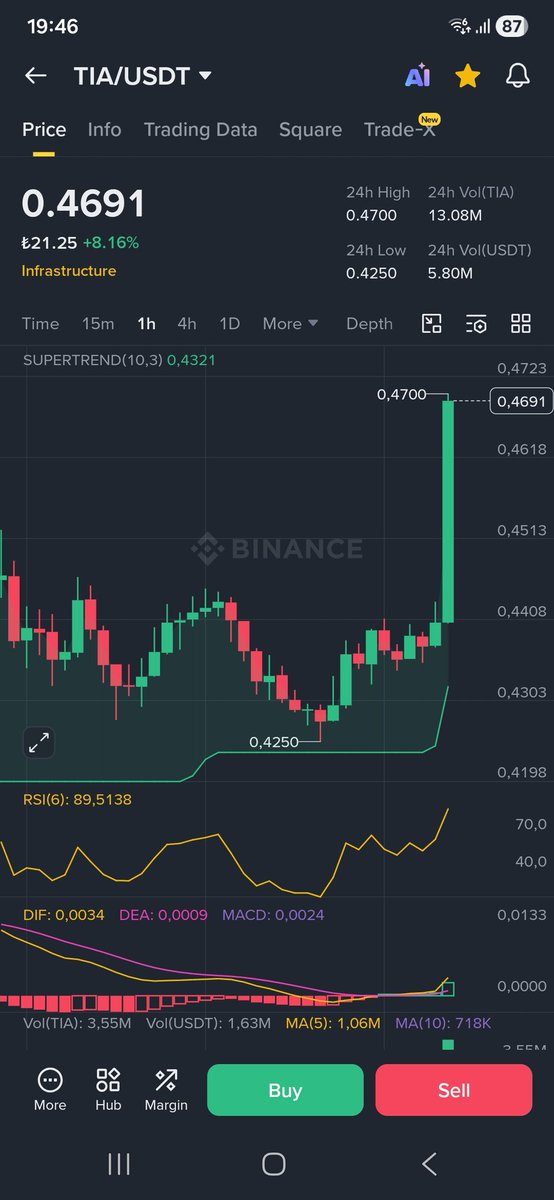Select the 1D chart interval

point(230,324)
